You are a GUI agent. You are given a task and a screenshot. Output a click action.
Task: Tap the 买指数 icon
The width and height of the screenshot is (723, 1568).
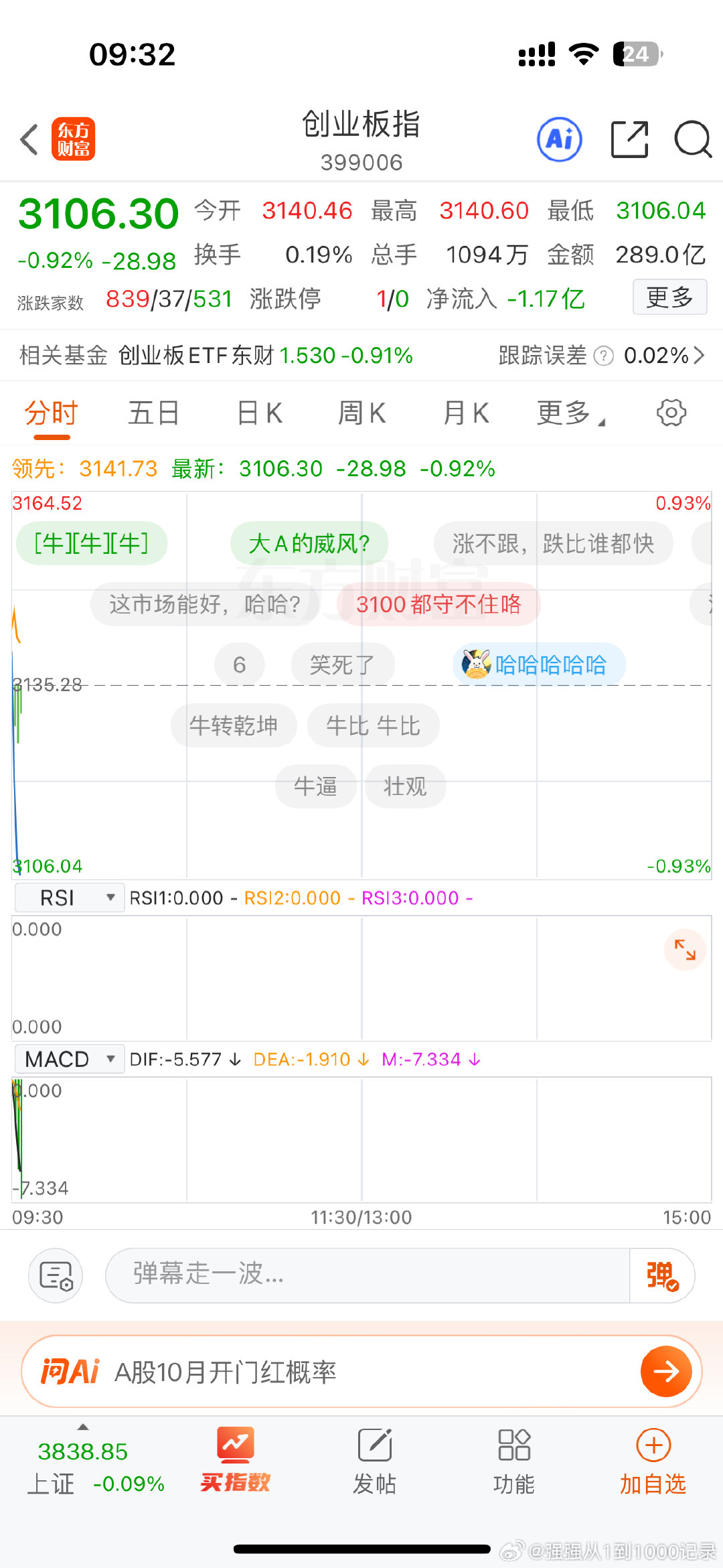tap(235, 1461)
